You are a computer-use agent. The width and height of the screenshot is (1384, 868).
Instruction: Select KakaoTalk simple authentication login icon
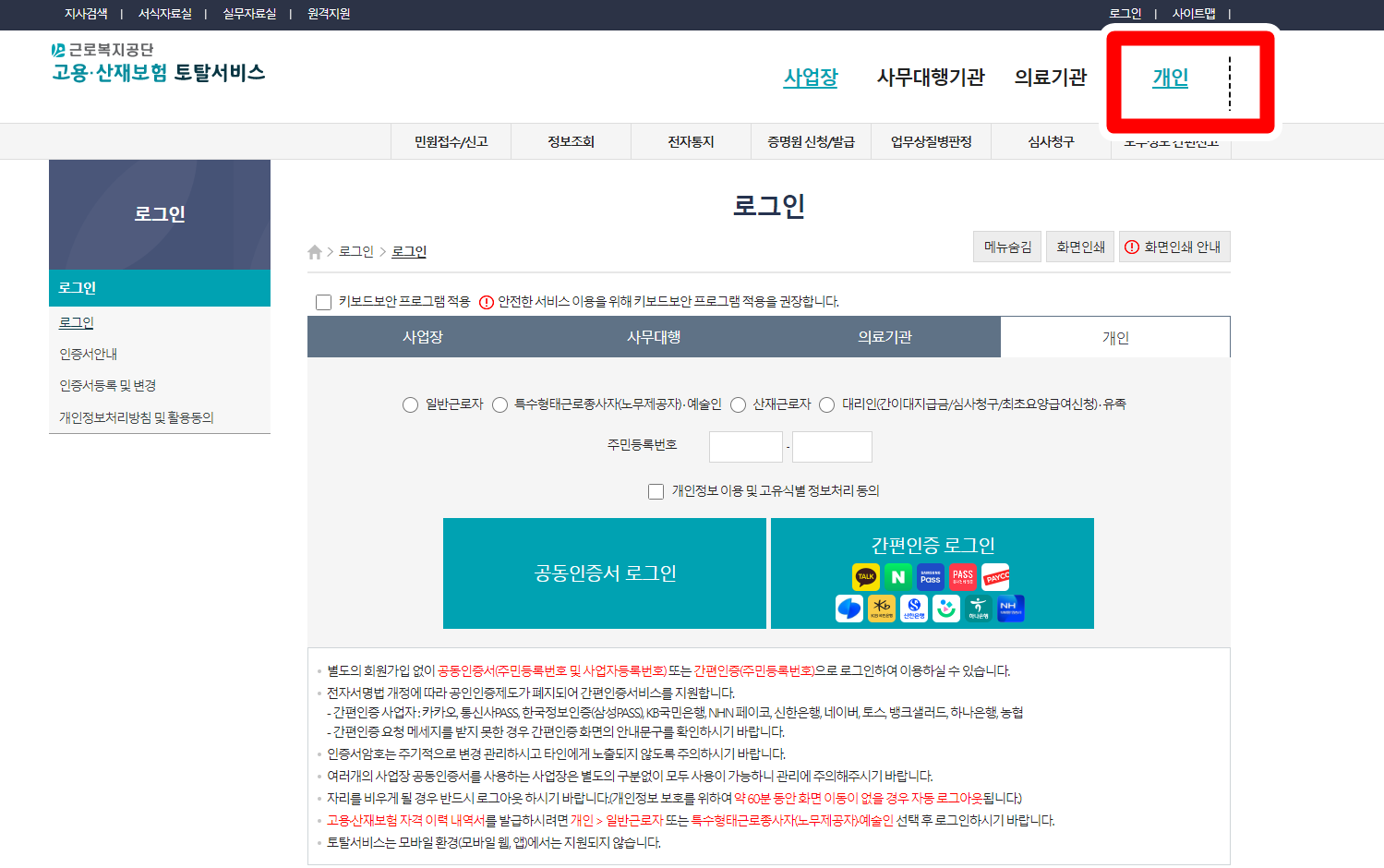click(x=866, y=576)
